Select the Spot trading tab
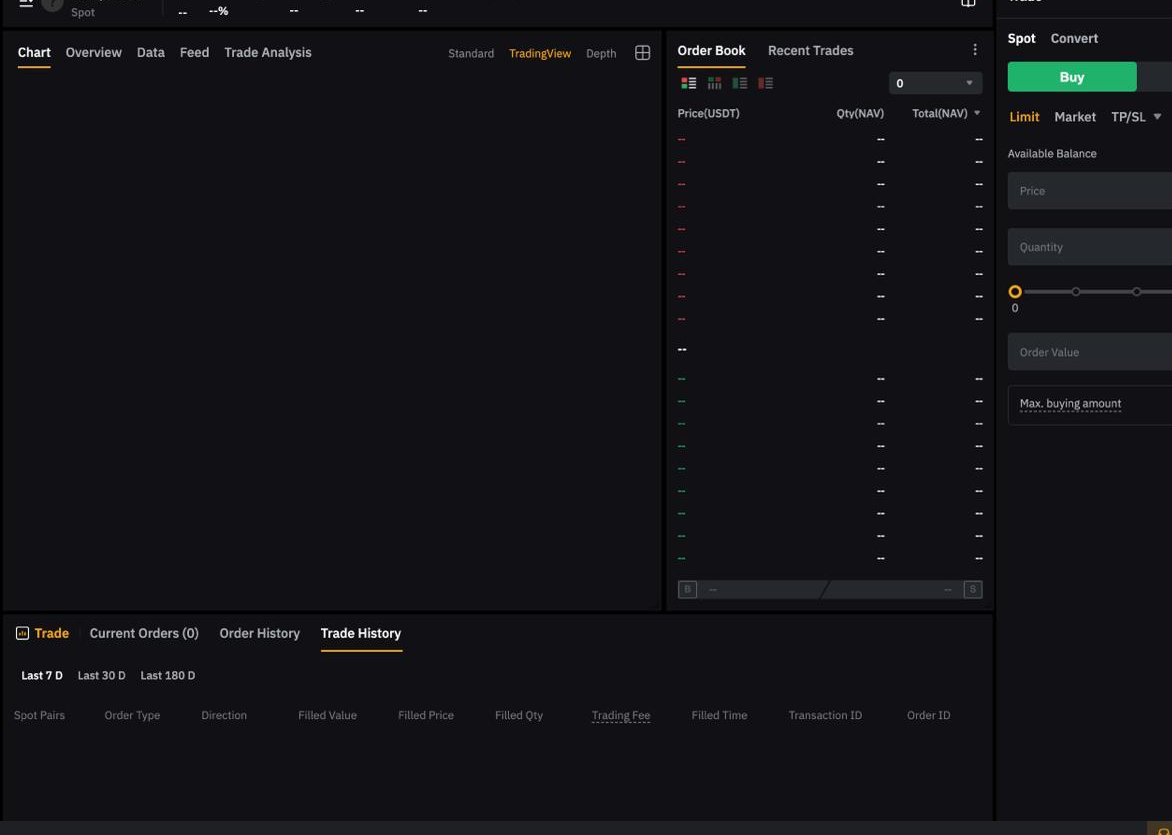The width and height of the screenshot is (1172, 835). pyautogui.click(x=1021, y=38)
